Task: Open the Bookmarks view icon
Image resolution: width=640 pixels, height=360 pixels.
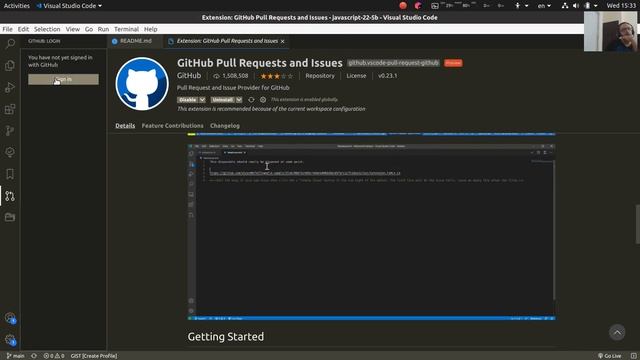Action: click(10, 174)
